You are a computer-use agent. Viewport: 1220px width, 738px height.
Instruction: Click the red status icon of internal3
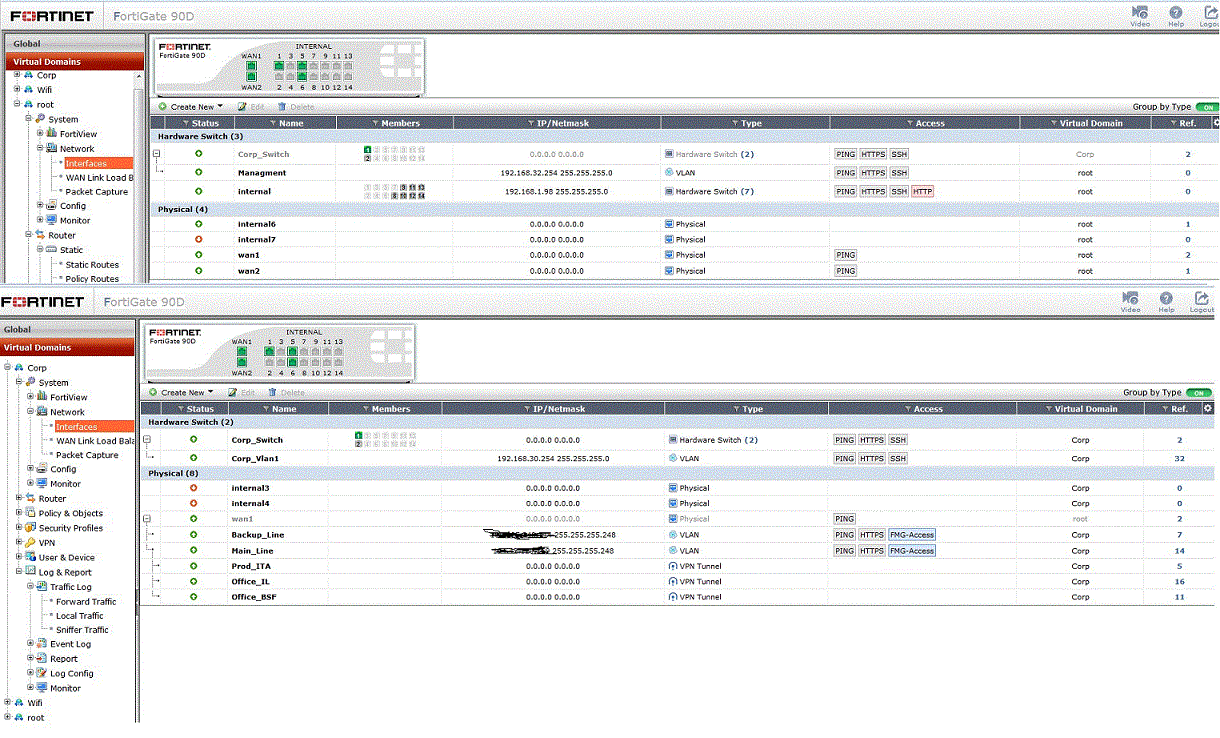[194, 488]
